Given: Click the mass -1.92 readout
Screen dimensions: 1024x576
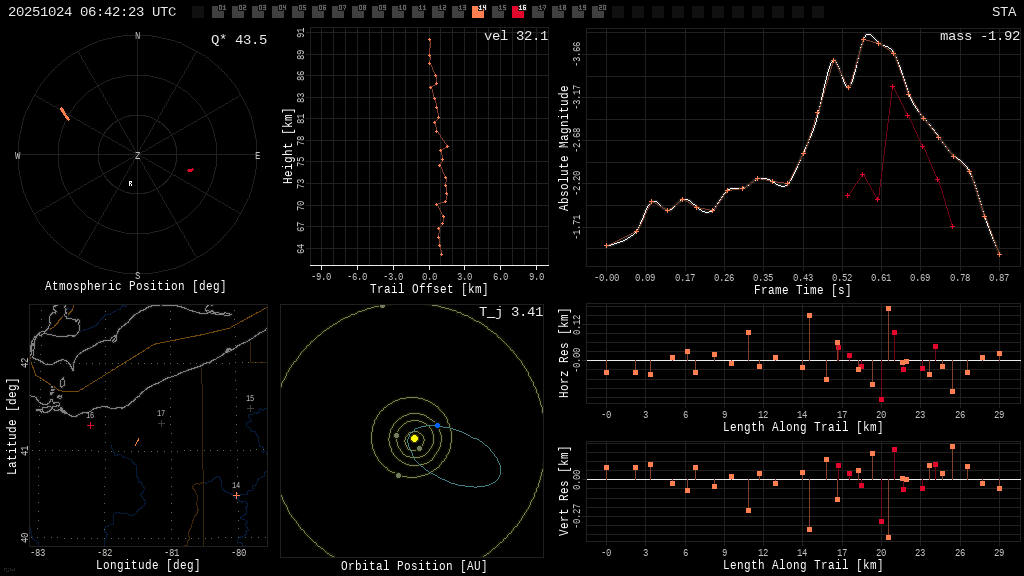Looking at the screenshot, I should coord(979,36).
